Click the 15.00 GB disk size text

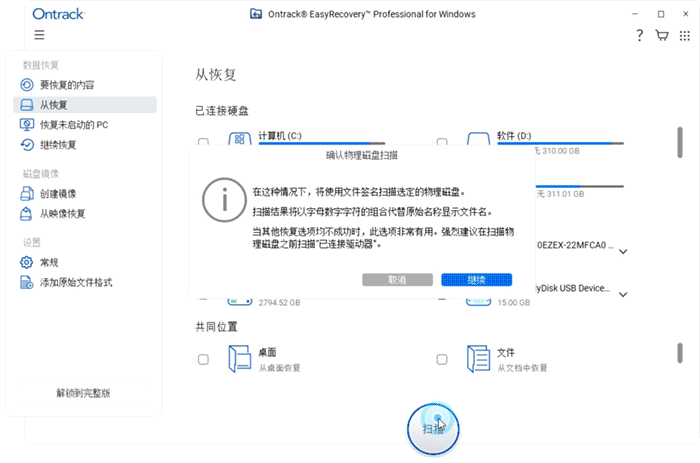[514, 303]
